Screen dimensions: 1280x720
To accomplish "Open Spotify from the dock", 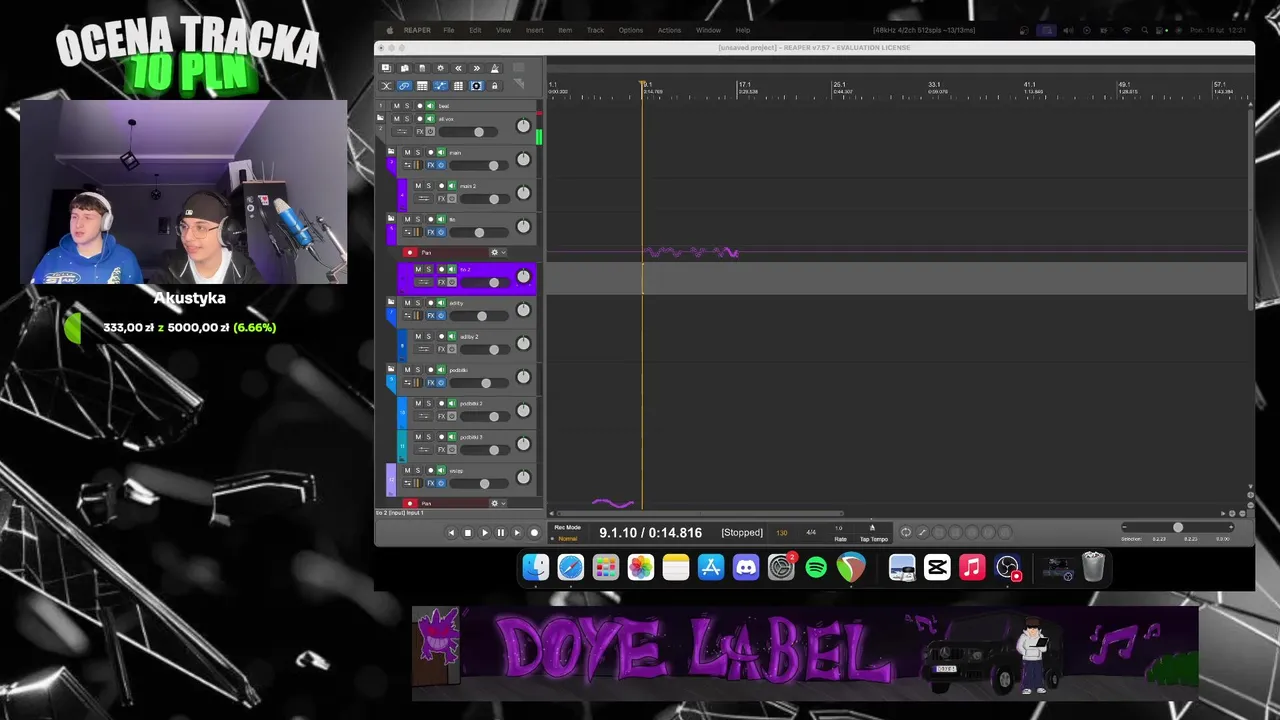I will click(816, 568).
